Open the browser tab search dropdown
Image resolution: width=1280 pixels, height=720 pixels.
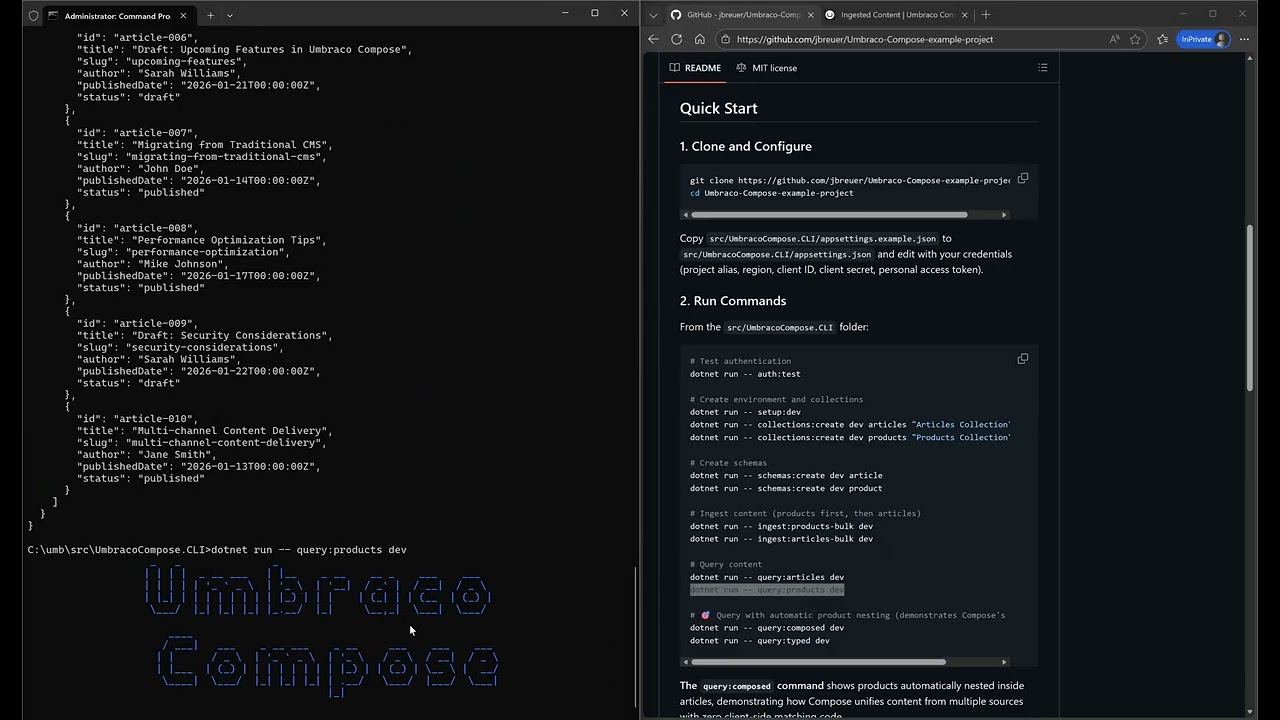coord(653,15)
